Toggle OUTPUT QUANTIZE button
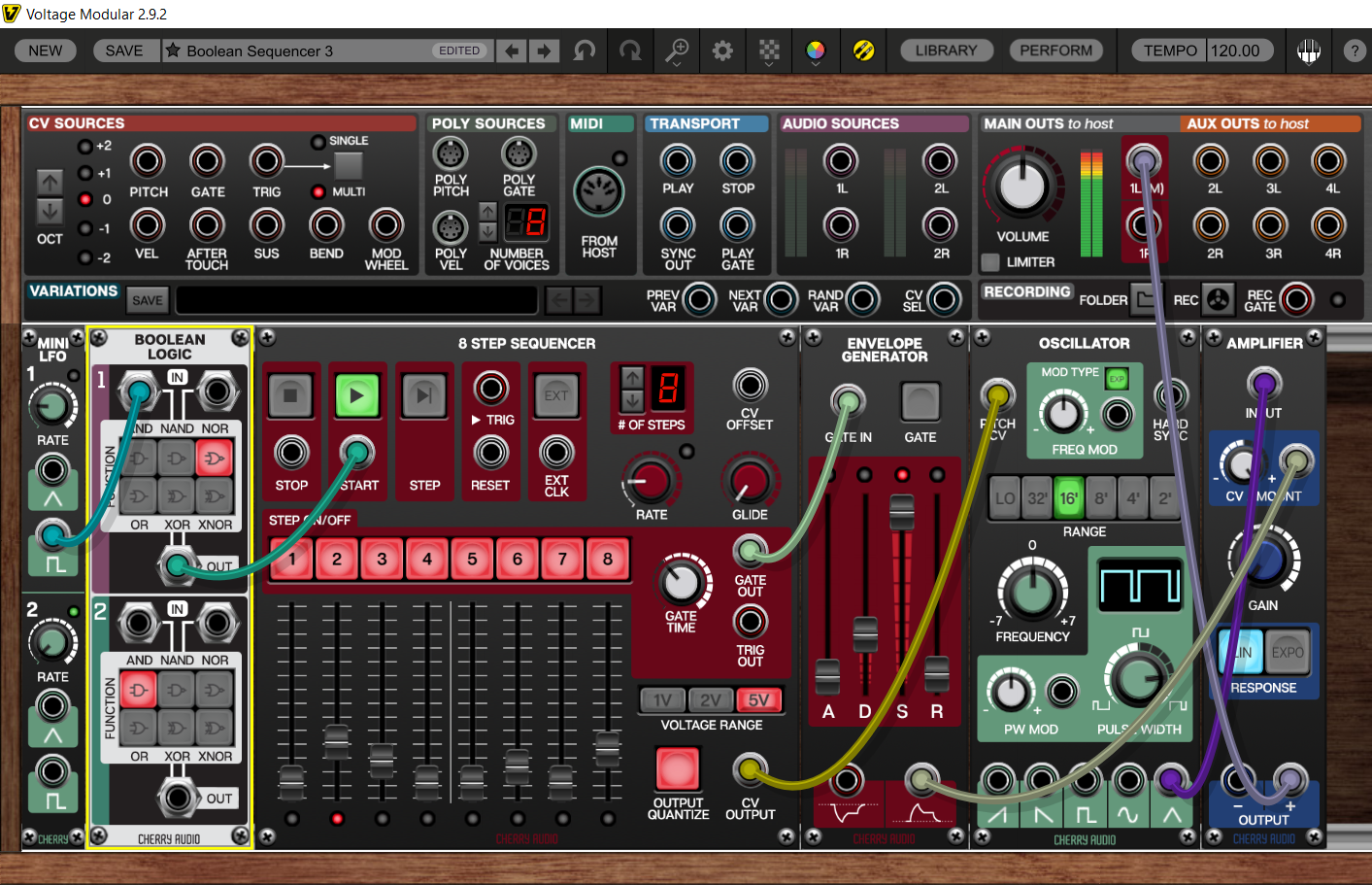The width and height of the screenshot is (1372, 885). tap(678, 769)
